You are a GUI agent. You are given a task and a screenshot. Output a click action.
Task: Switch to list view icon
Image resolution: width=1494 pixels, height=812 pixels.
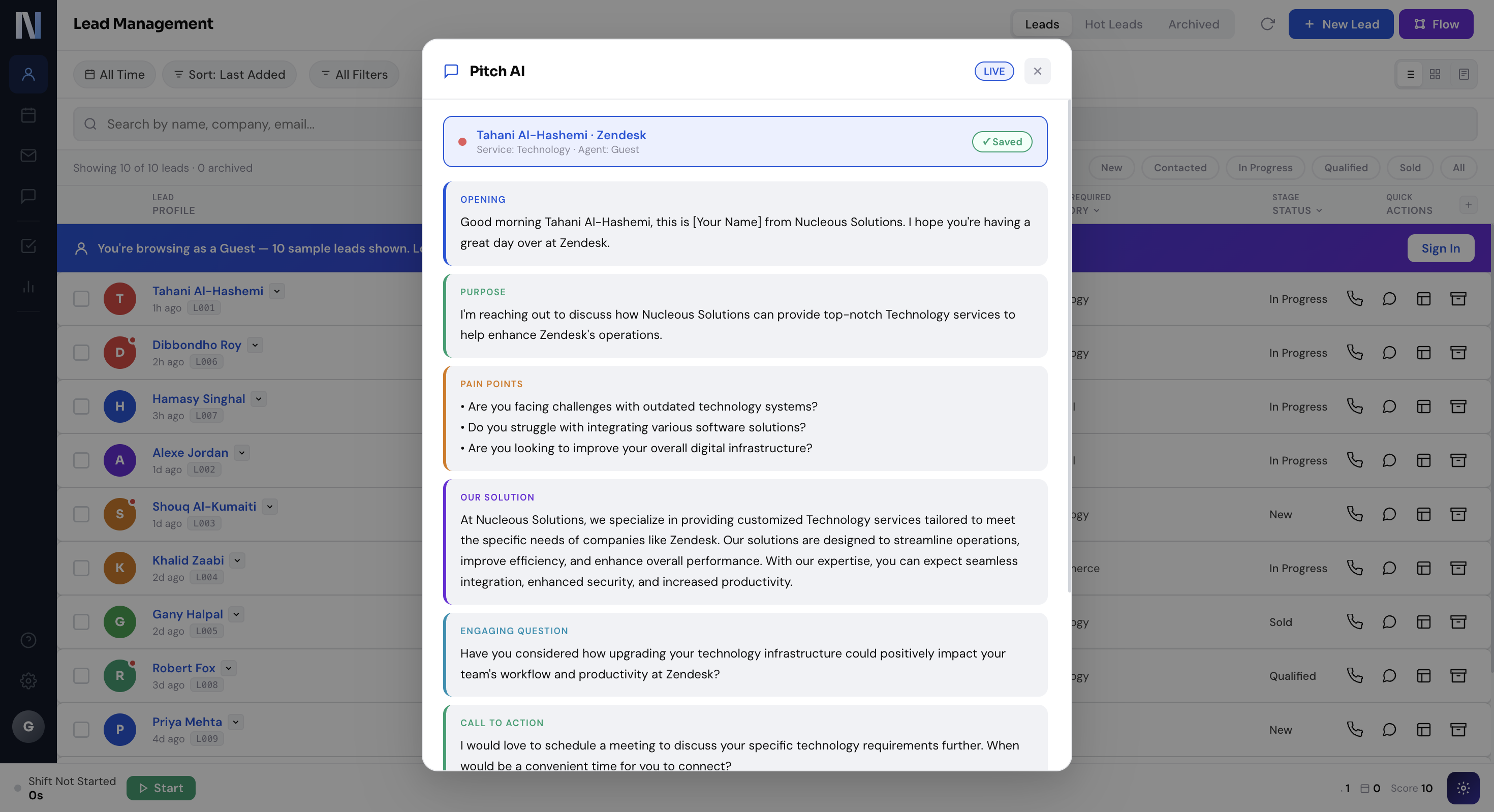1411,74
